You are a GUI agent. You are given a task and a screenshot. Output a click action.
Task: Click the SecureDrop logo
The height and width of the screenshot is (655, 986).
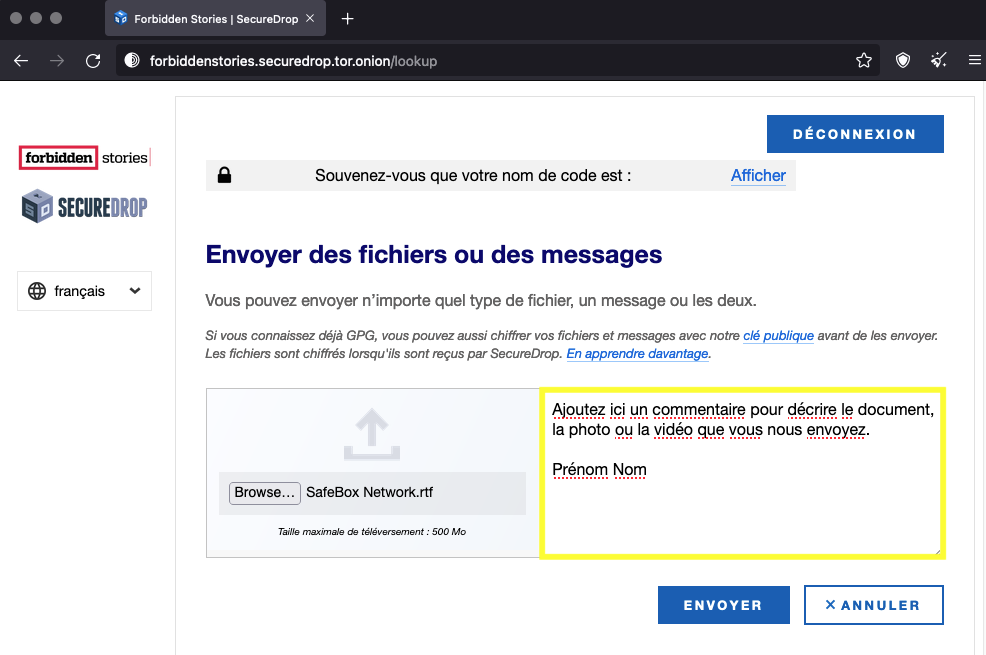(x=85, y=206)
